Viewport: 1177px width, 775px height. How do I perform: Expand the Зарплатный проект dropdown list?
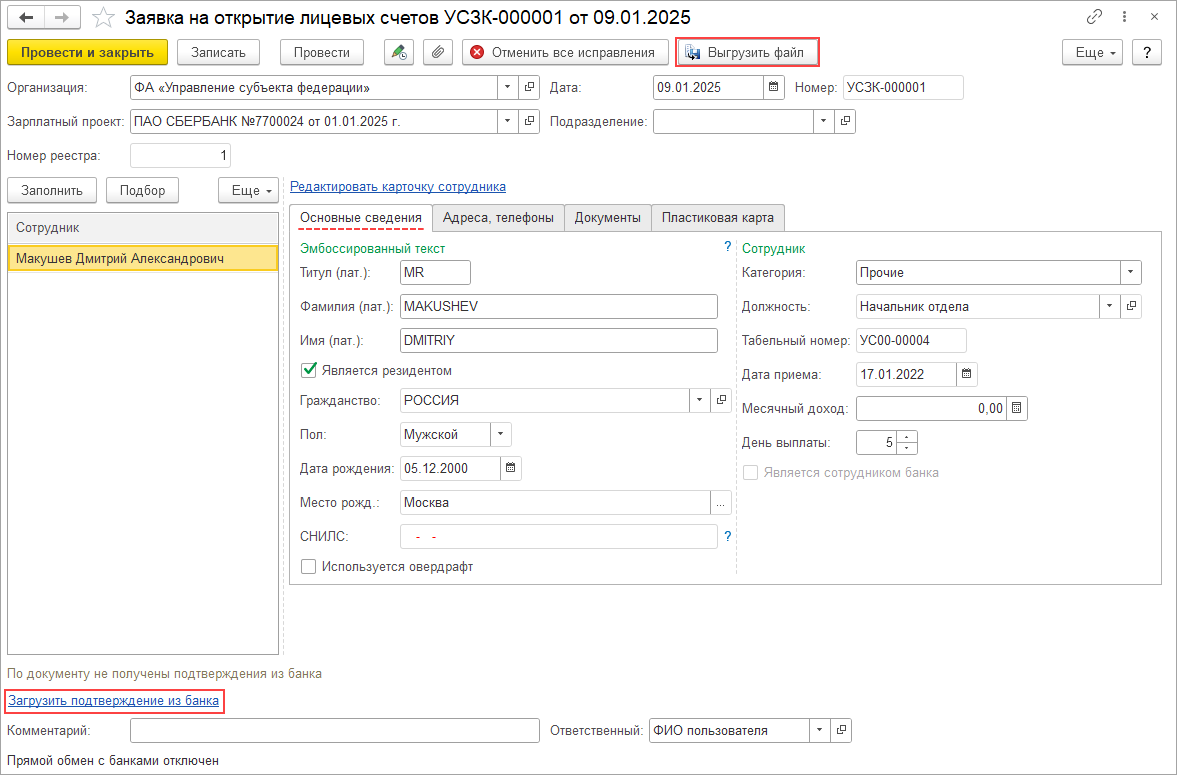(508, 121)
